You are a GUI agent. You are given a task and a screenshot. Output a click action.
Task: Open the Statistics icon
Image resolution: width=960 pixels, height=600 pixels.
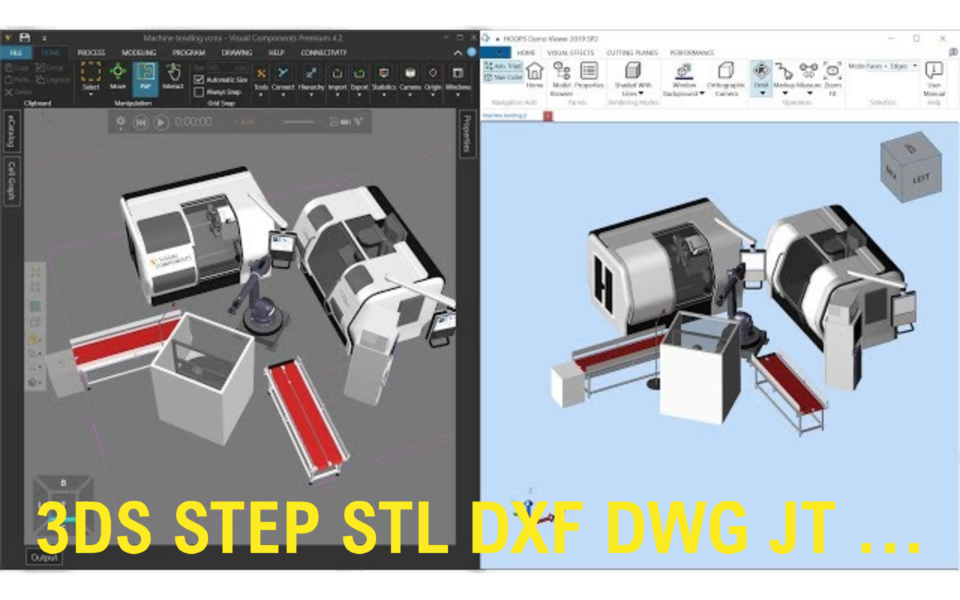tap(384, 73)
